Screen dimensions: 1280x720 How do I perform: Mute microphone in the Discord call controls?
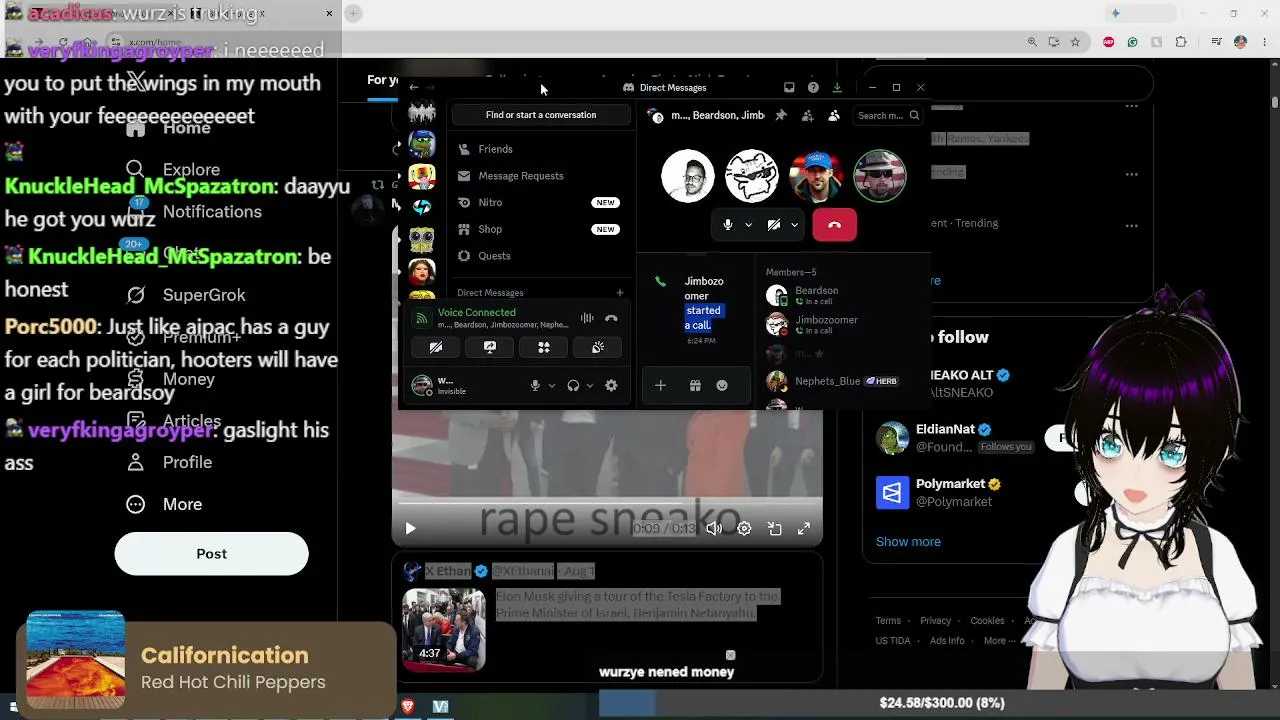coord(728,225)
